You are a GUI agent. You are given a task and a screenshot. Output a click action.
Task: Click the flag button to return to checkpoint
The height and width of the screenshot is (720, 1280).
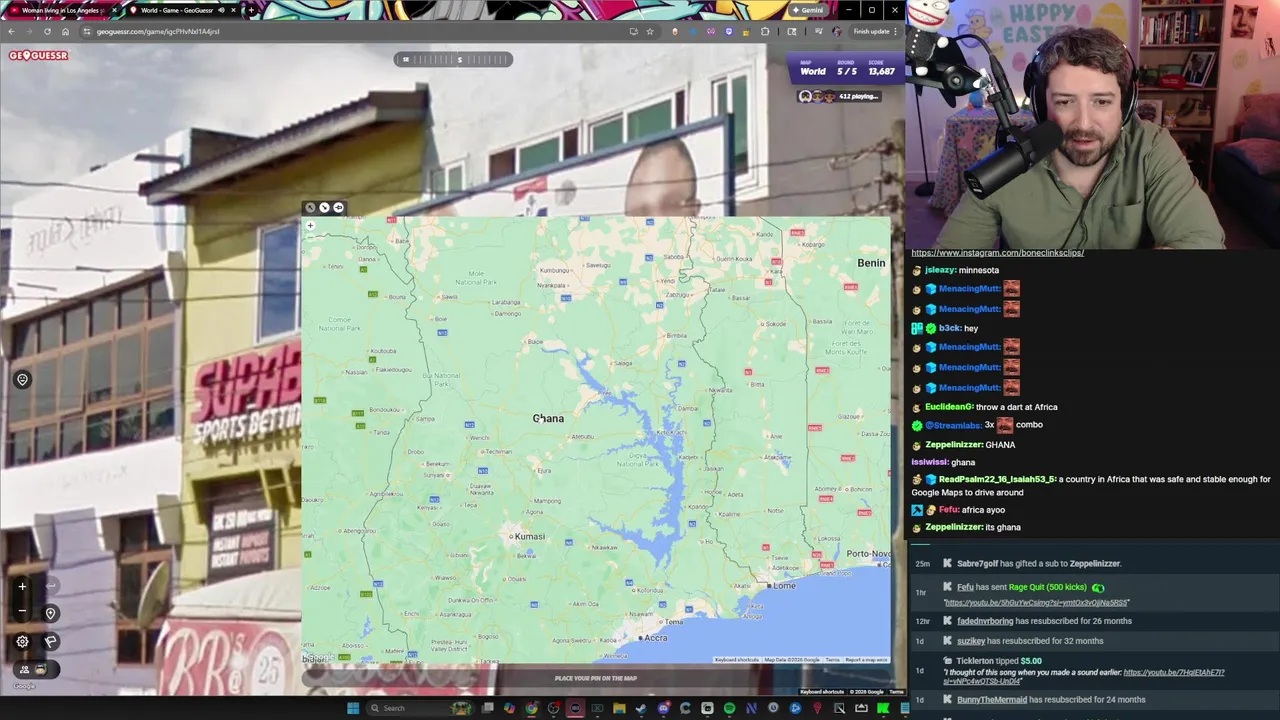coord(50,642)
